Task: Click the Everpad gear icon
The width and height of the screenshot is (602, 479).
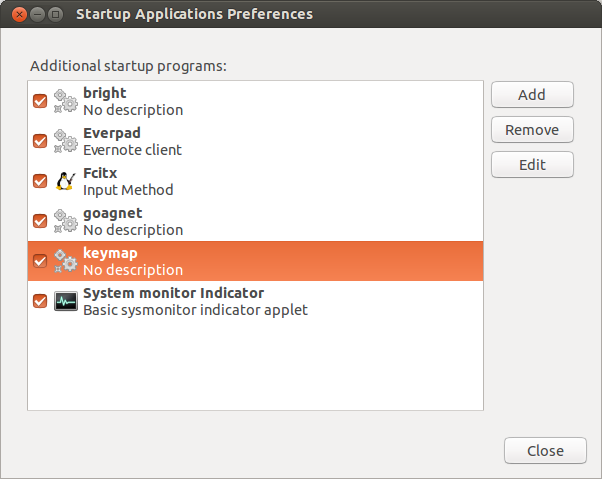Action: (65, 141)
